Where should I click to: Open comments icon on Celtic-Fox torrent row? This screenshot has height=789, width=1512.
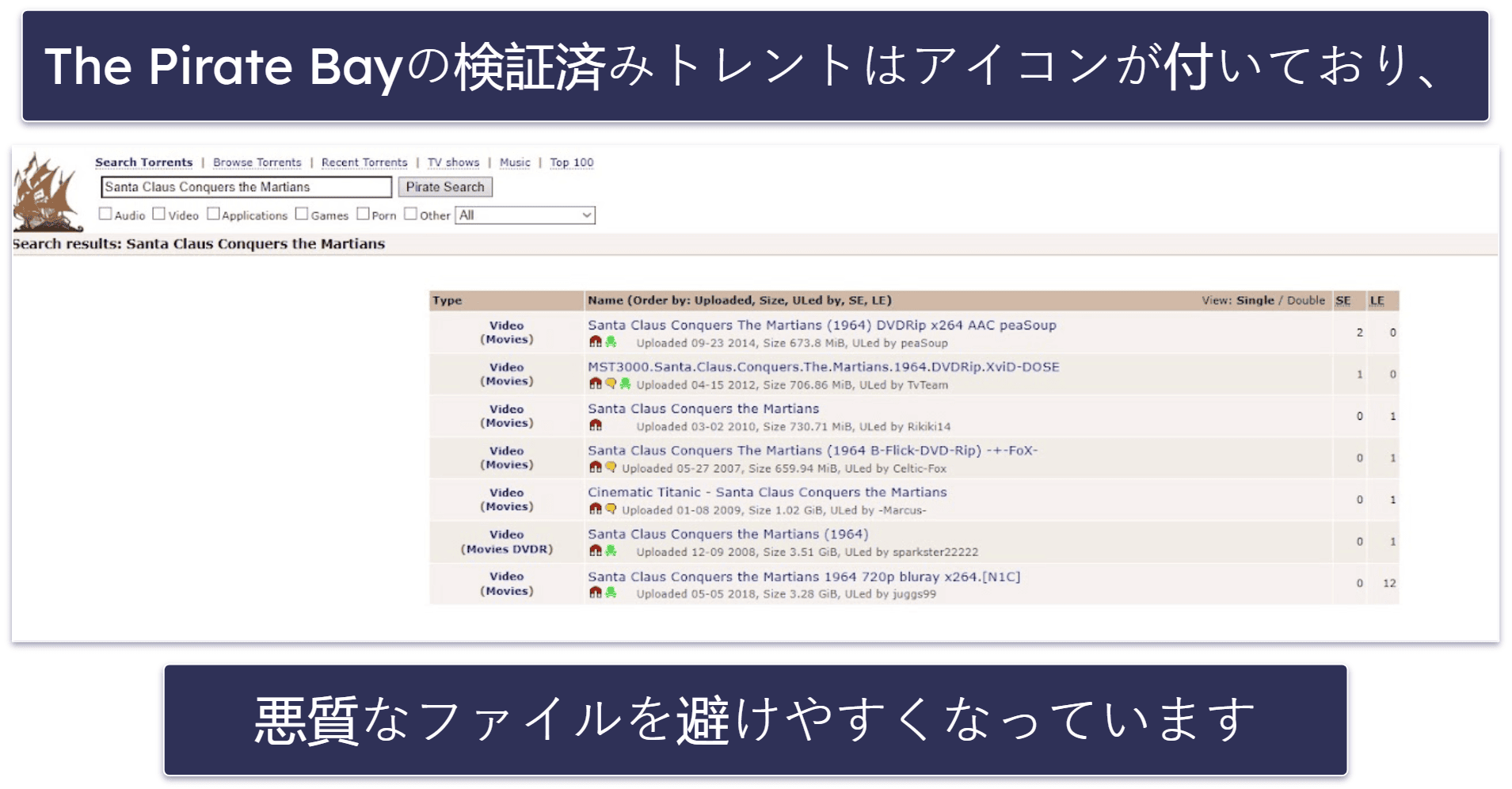click(x=611, y=467)
